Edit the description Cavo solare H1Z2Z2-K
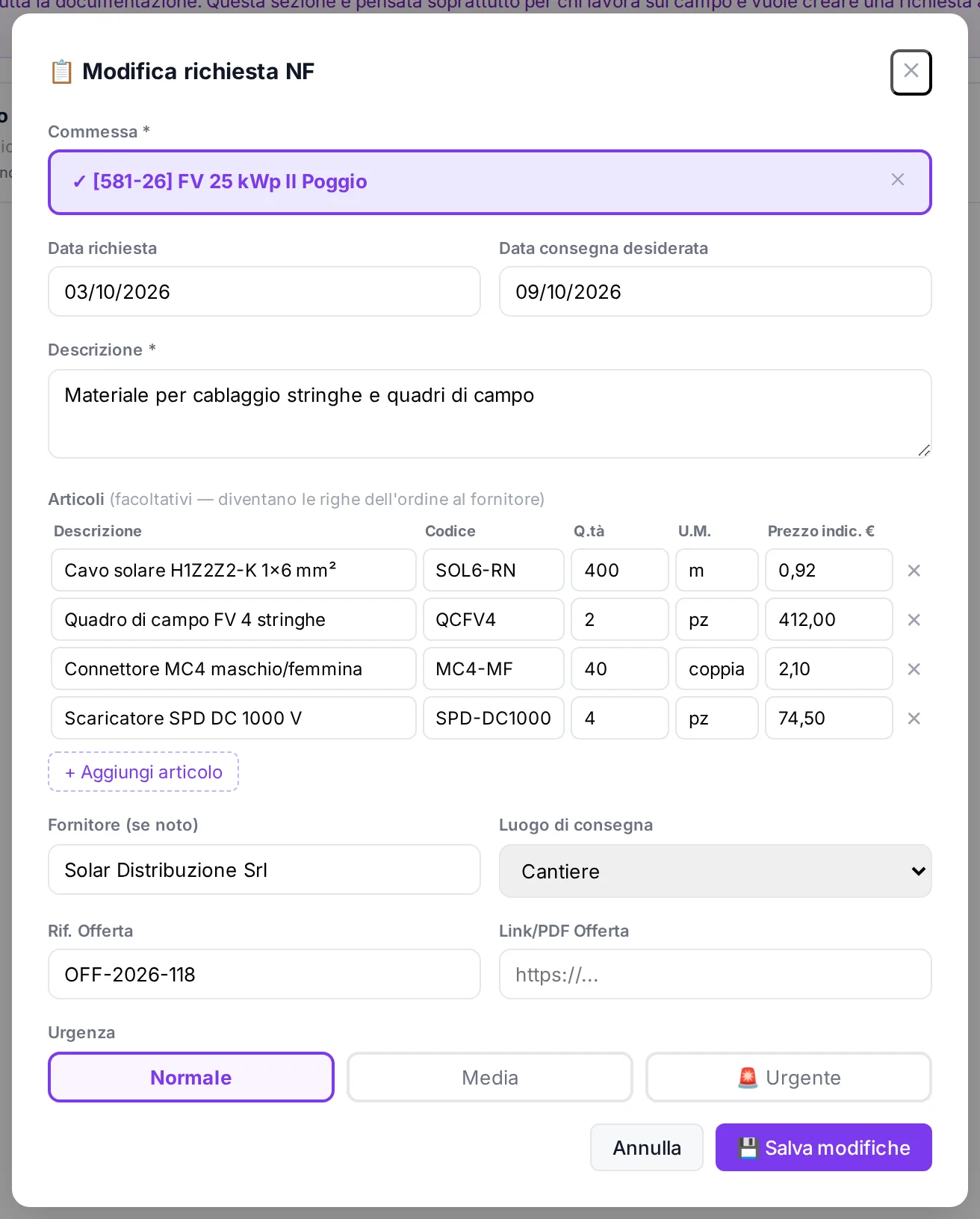 pyautogui.click(x=234, y=571)
